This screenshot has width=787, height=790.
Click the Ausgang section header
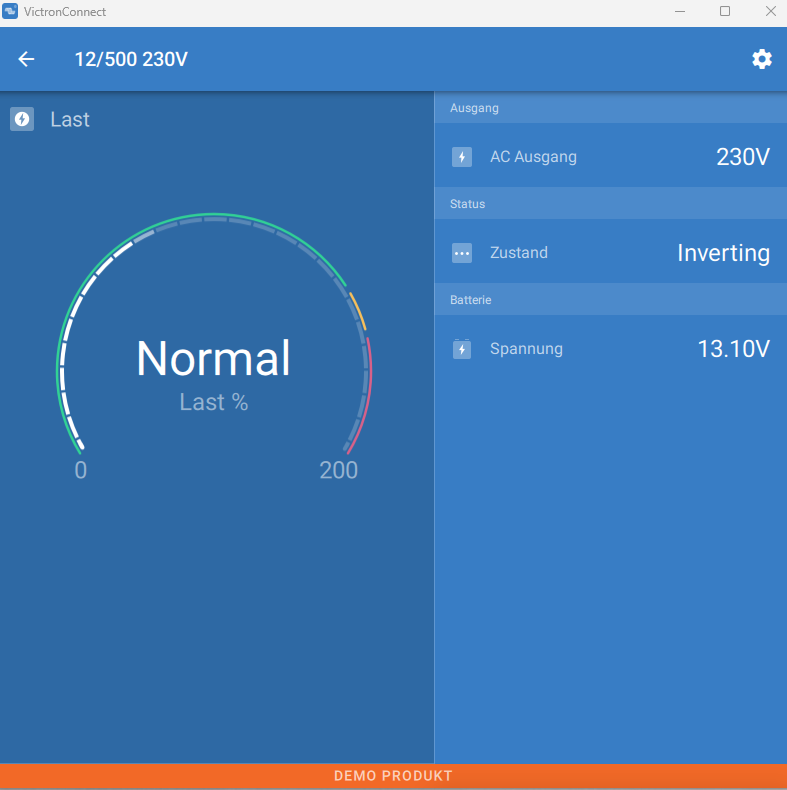click(x=611, y=108)
